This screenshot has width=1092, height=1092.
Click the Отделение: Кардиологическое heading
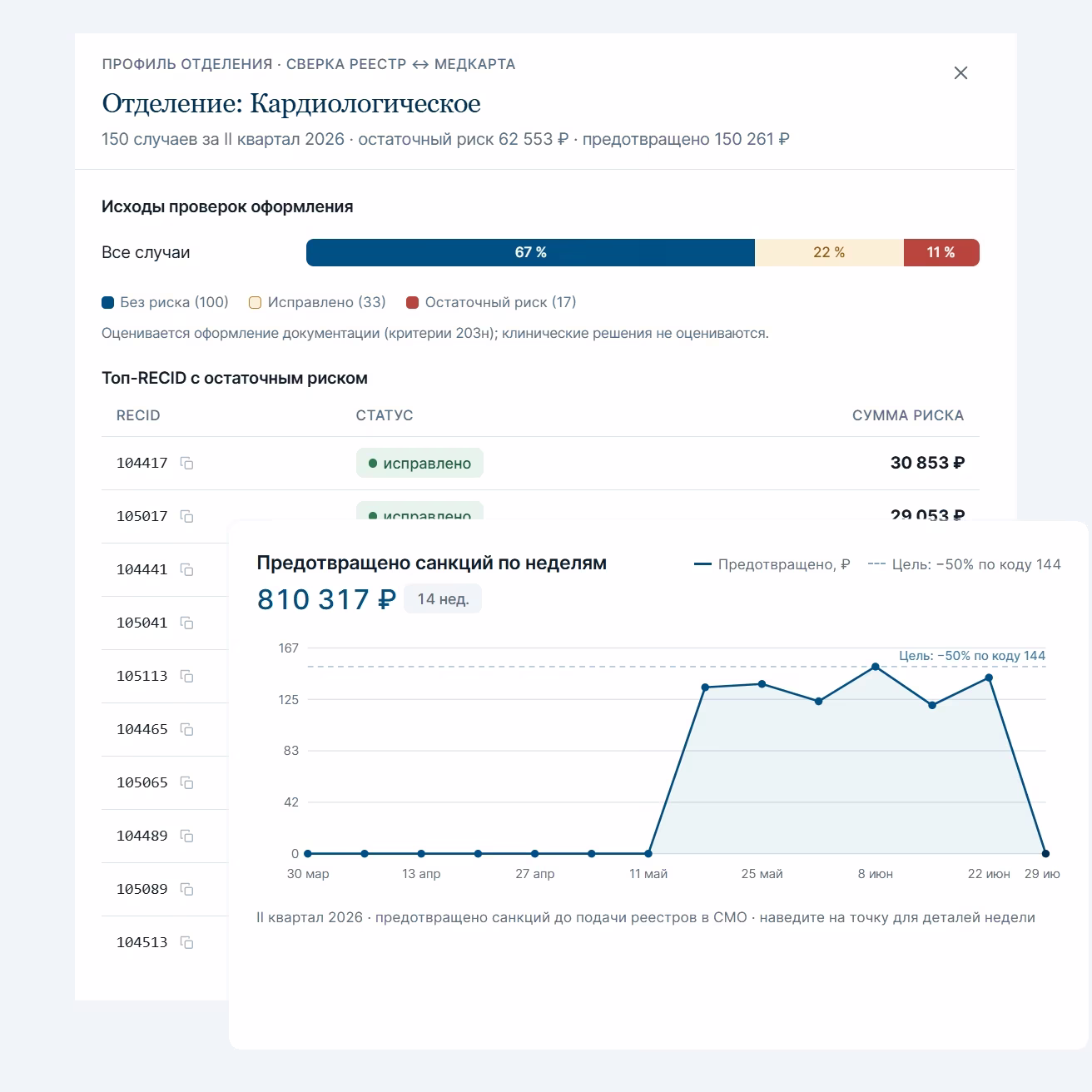[291, 103]
